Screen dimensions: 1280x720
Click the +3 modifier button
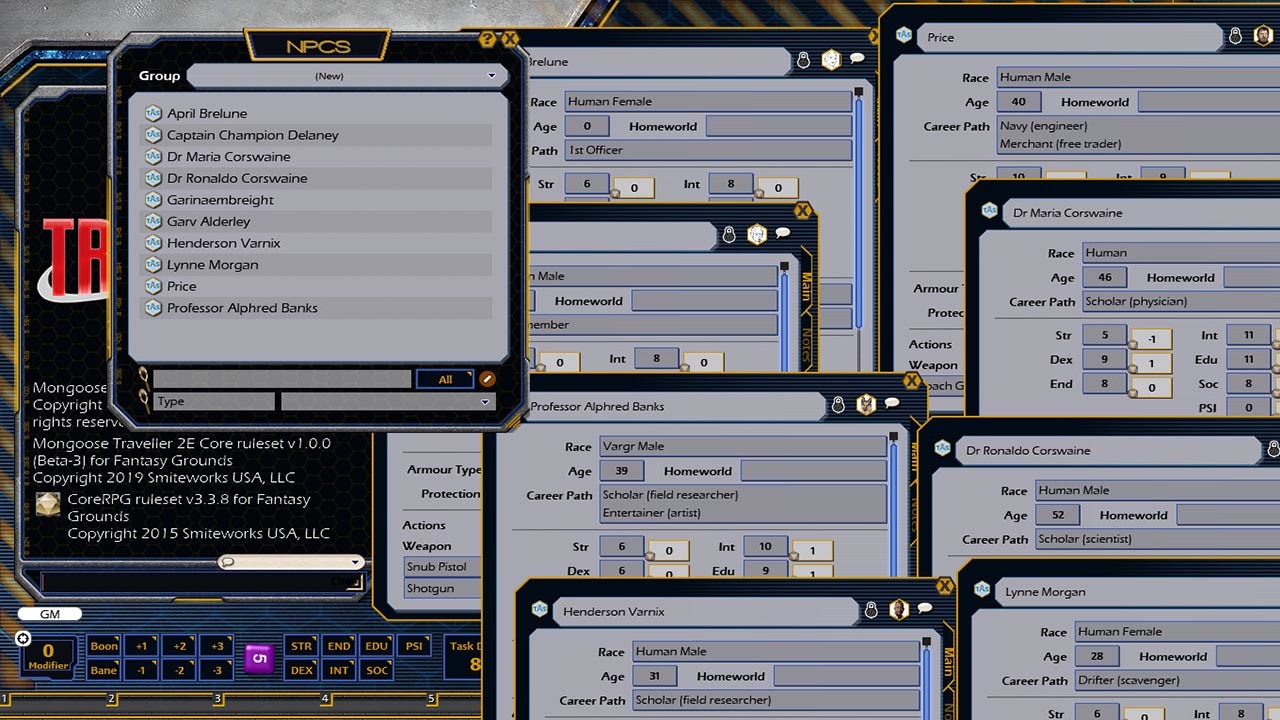(217, 646)
